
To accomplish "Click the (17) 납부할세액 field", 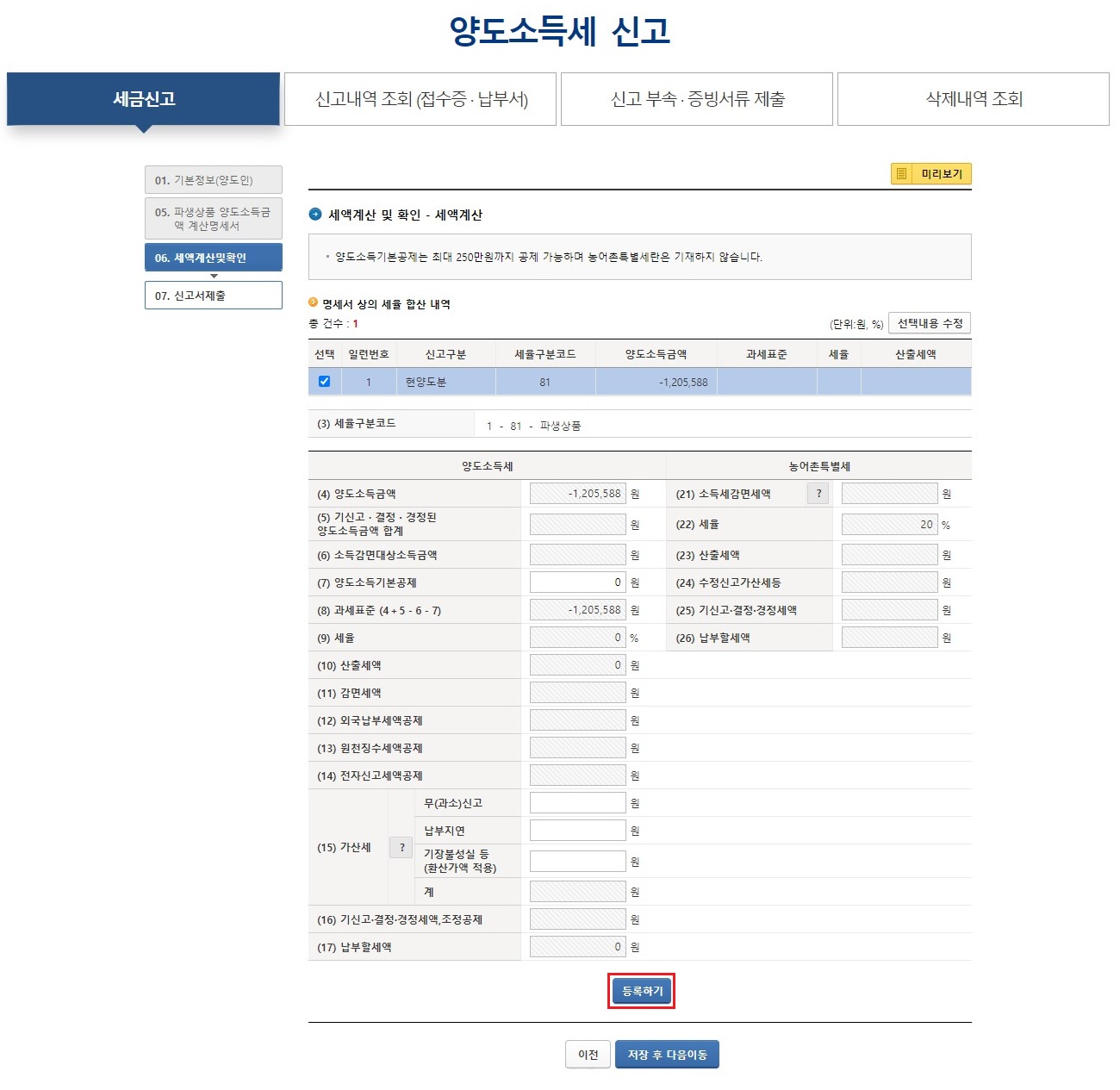I will click(x=577, y=947).
